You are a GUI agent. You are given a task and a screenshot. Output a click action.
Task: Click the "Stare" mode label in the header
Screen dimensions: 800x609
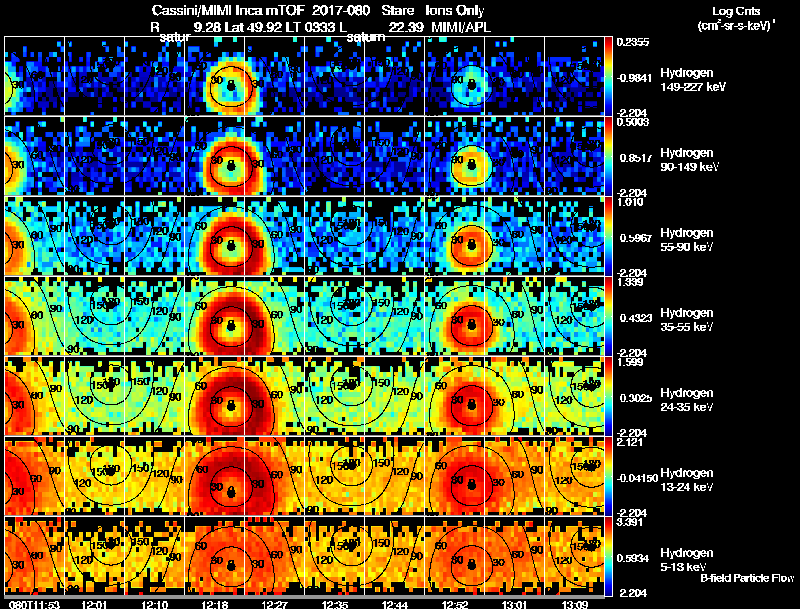(397, 10)
